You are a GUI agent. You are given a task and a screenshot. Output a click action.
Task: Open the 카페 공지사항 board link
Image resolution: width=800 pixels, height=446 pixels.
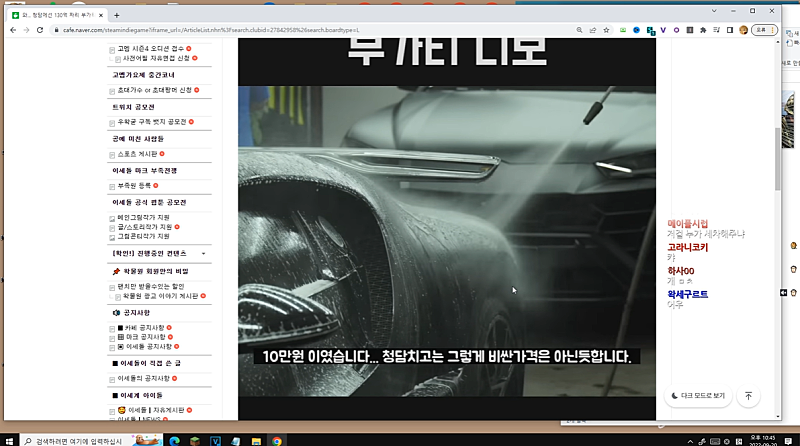click(144, 328)
